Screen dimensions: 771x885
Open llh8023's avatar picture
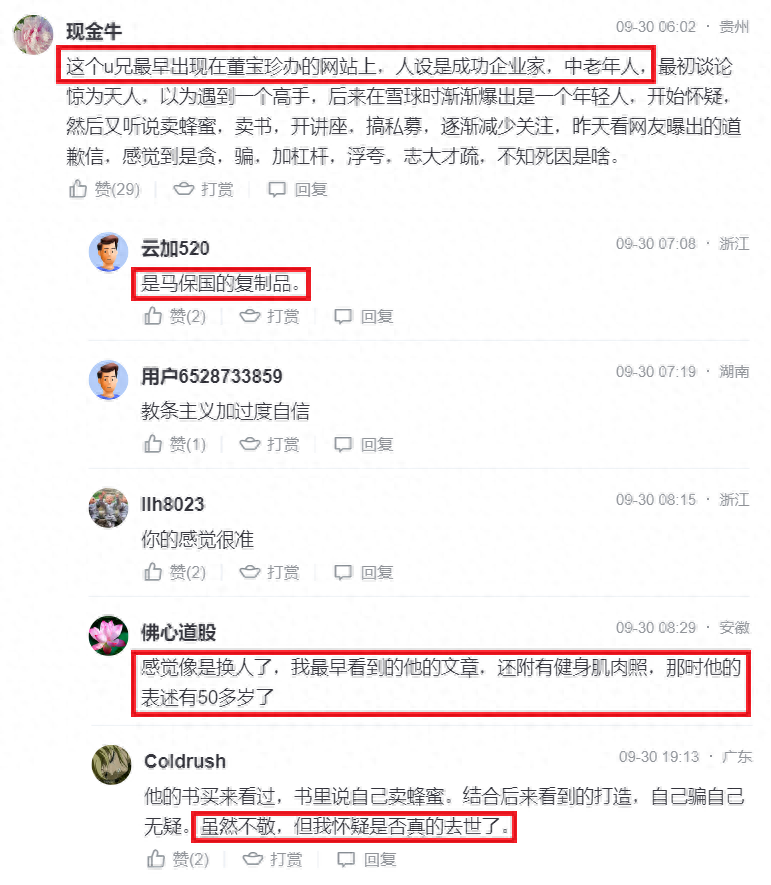click(108, 508)
